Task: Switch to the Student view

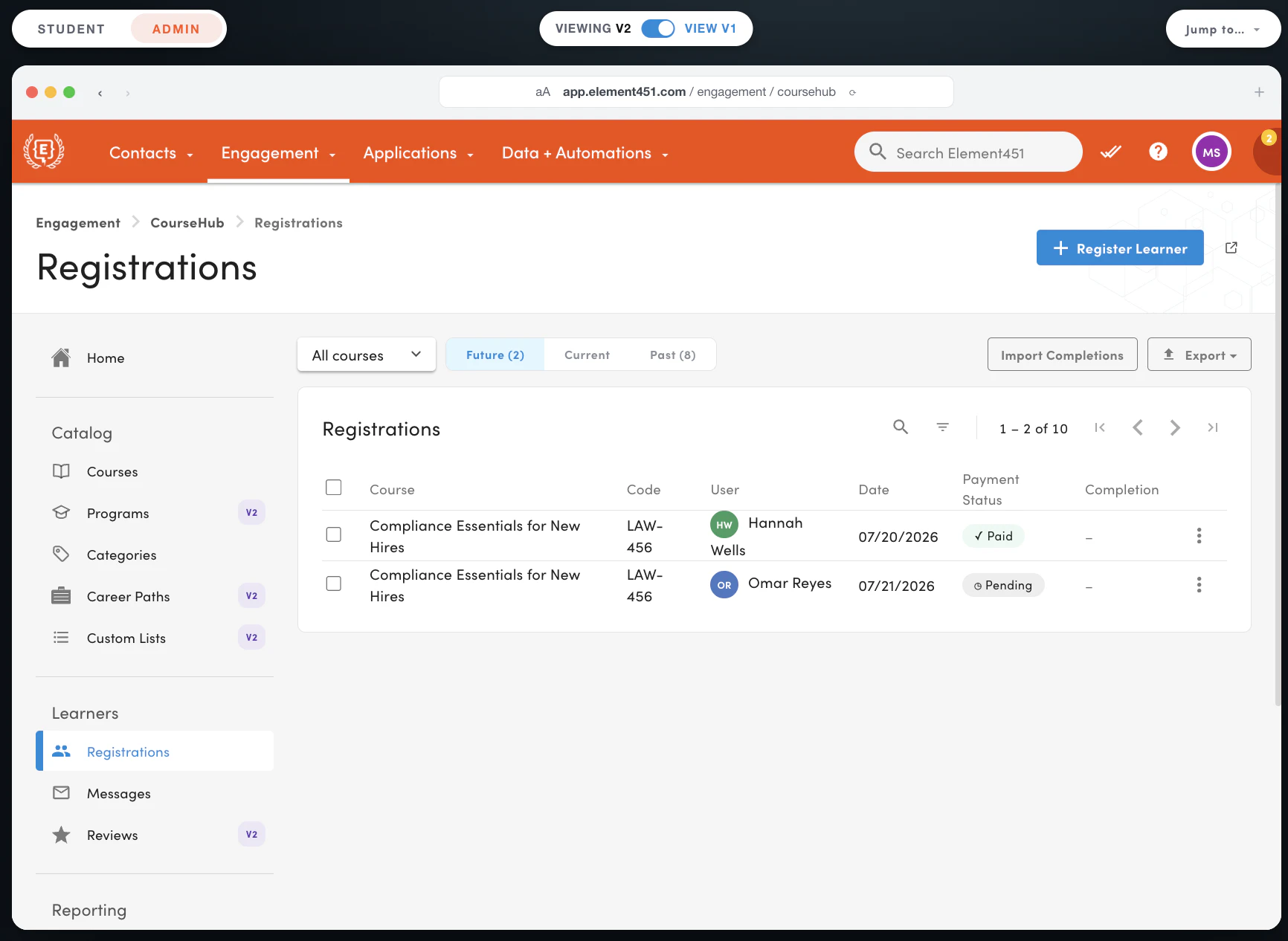Action: click(71, 29)
